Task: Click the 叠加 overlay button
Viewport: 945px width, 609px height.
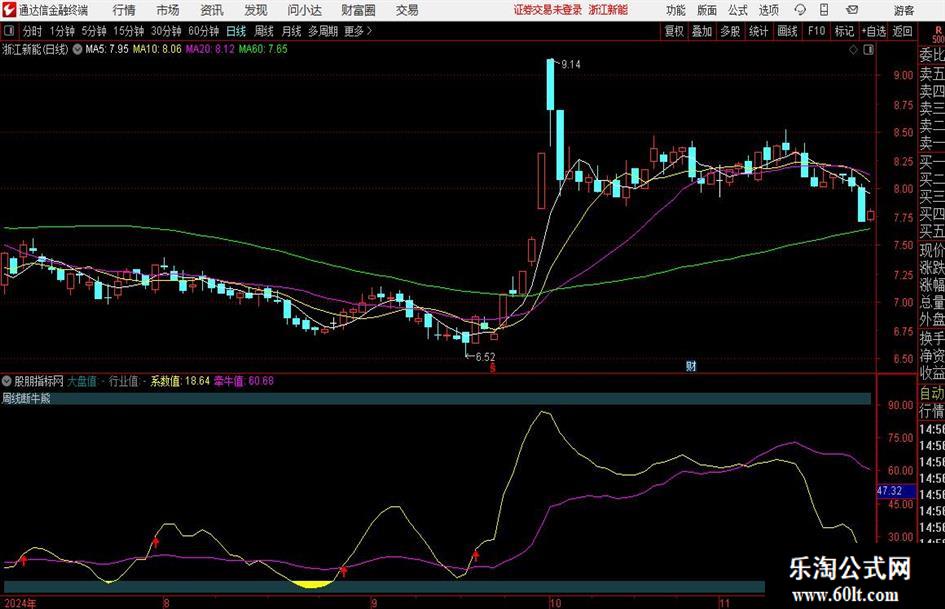Action: point(702,31)
